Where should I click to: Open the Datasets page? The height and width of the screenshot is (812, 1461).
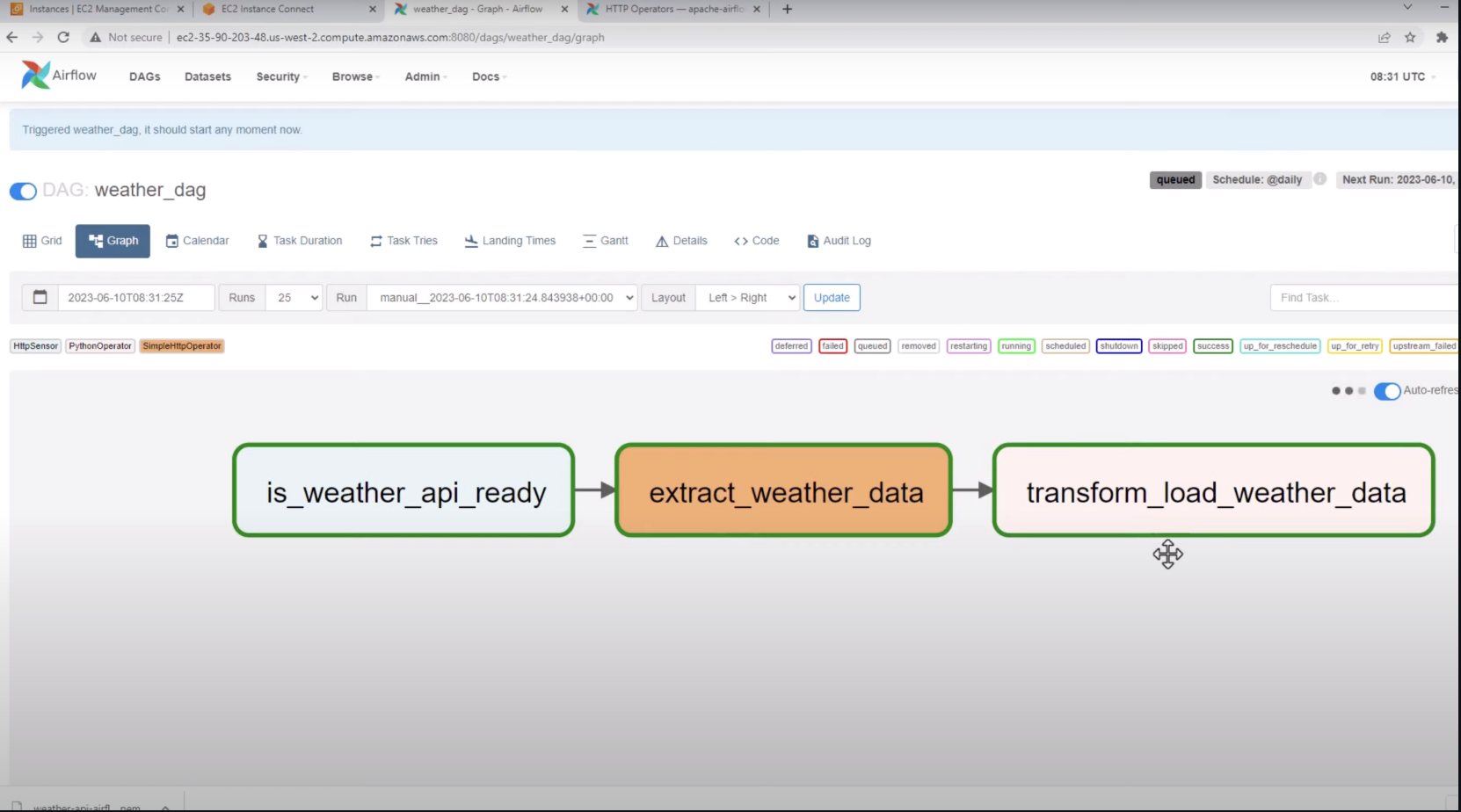pos(207,76)
